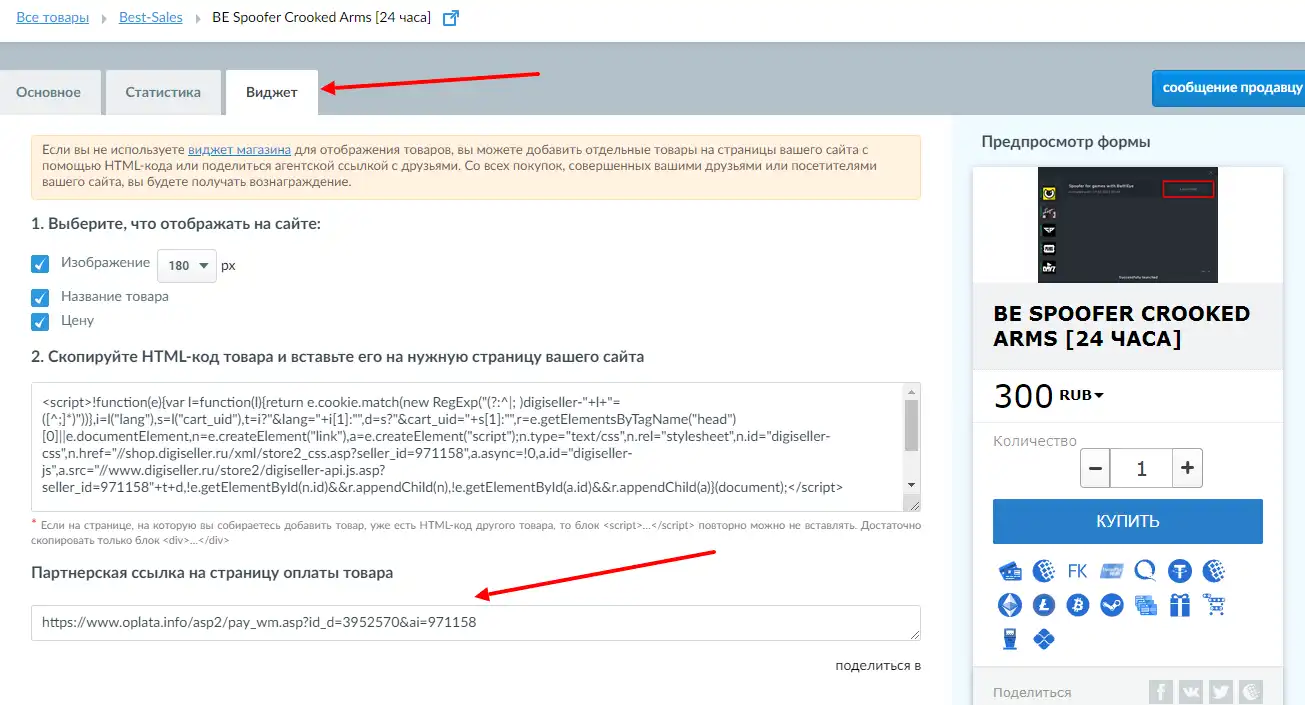Click Предпросмотр формы heading
1305x705 pixels.
pyautogui.click(x=1066, y=141)
